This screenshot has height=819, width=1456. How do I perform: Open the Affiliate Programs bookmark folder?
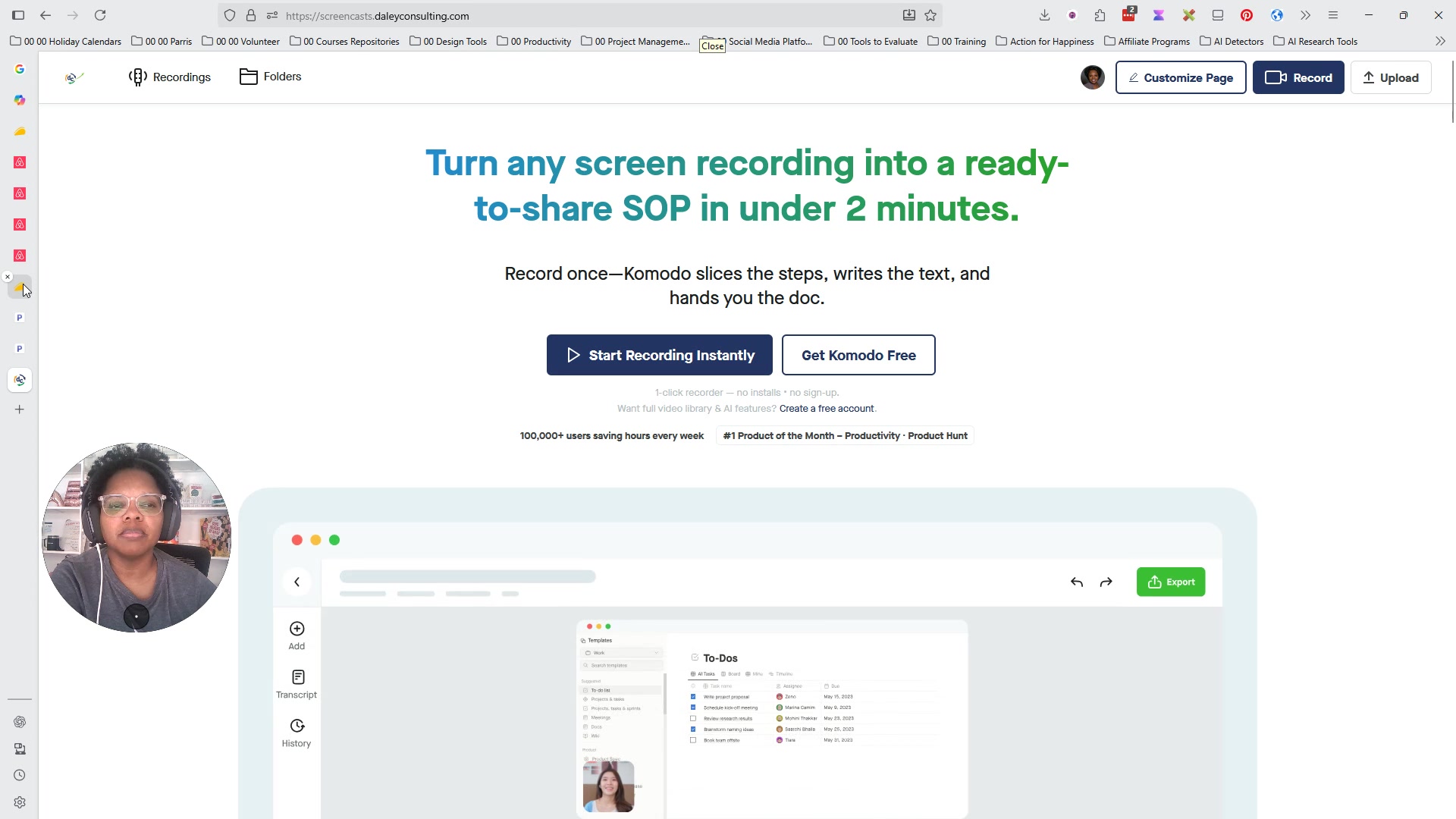pyautogui.click(x=1147, y=42)
